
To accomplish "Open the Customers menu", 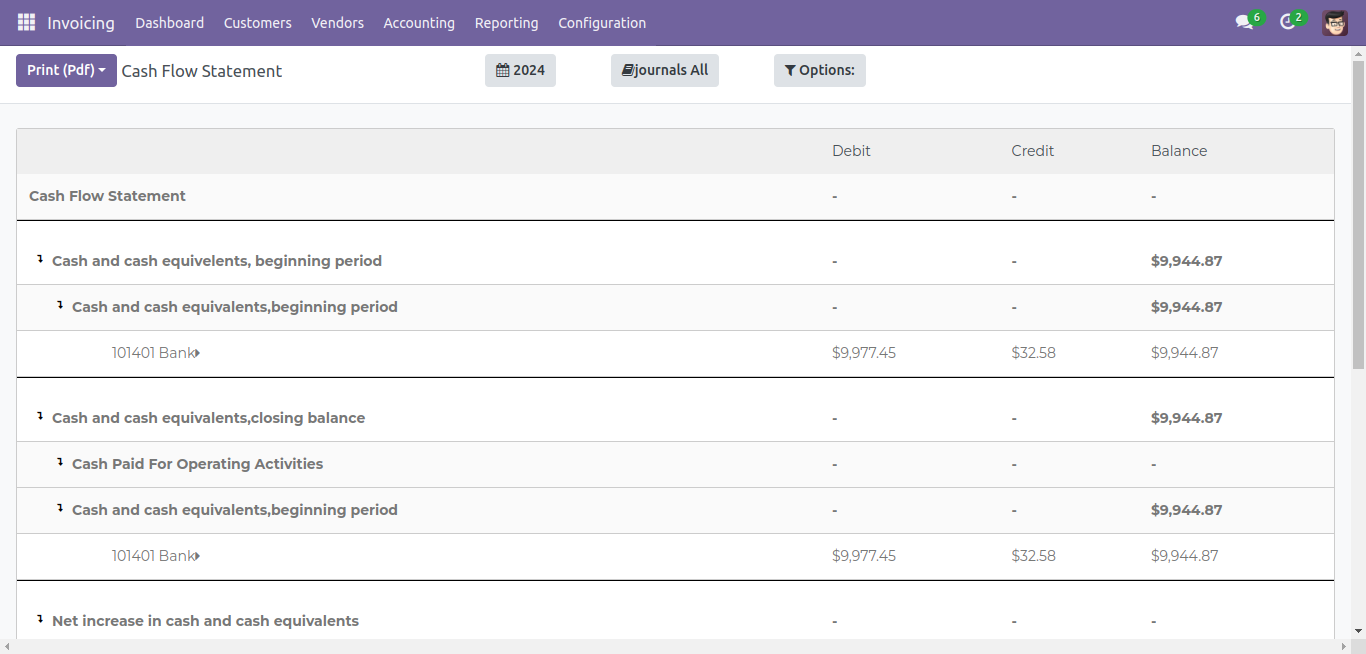I will pos(257,22).
